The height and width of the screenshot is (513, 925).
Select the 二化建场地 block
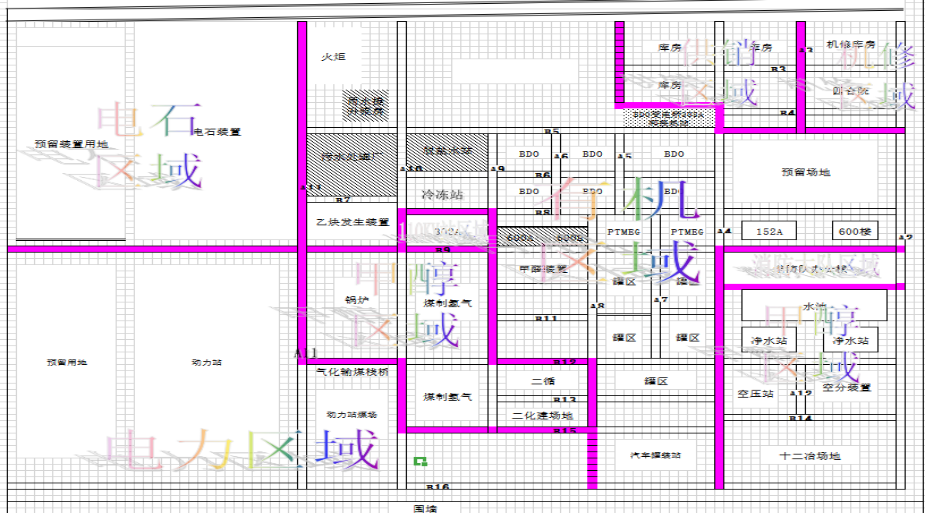pos(542,415)
